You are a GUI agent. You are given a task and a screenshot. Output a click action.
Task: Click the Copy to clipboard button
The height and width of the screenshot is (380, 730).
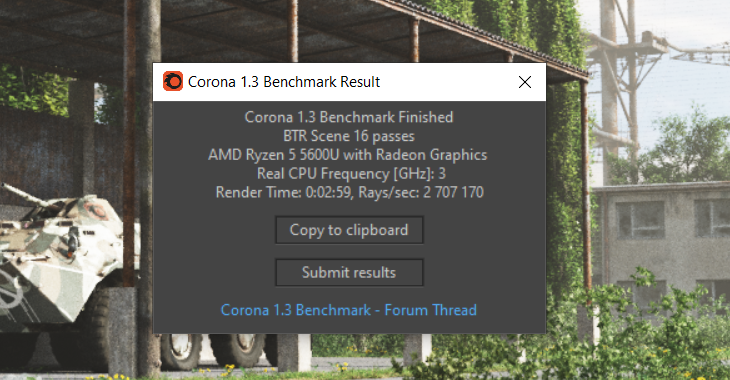349,230
